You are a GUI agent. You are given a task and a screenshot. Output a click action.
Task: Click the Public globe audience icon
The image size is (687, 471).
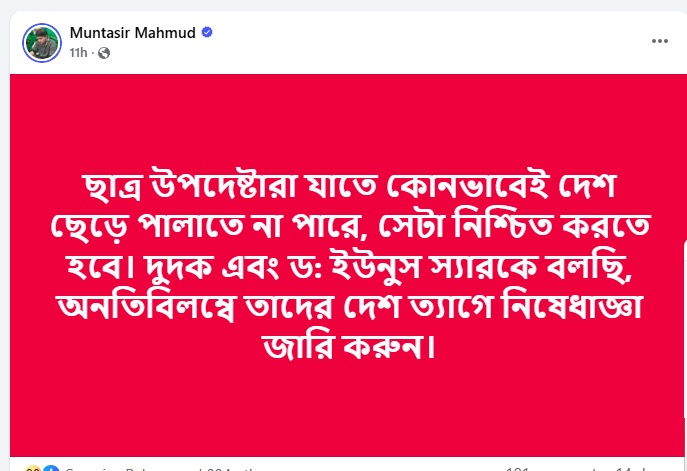104,52
